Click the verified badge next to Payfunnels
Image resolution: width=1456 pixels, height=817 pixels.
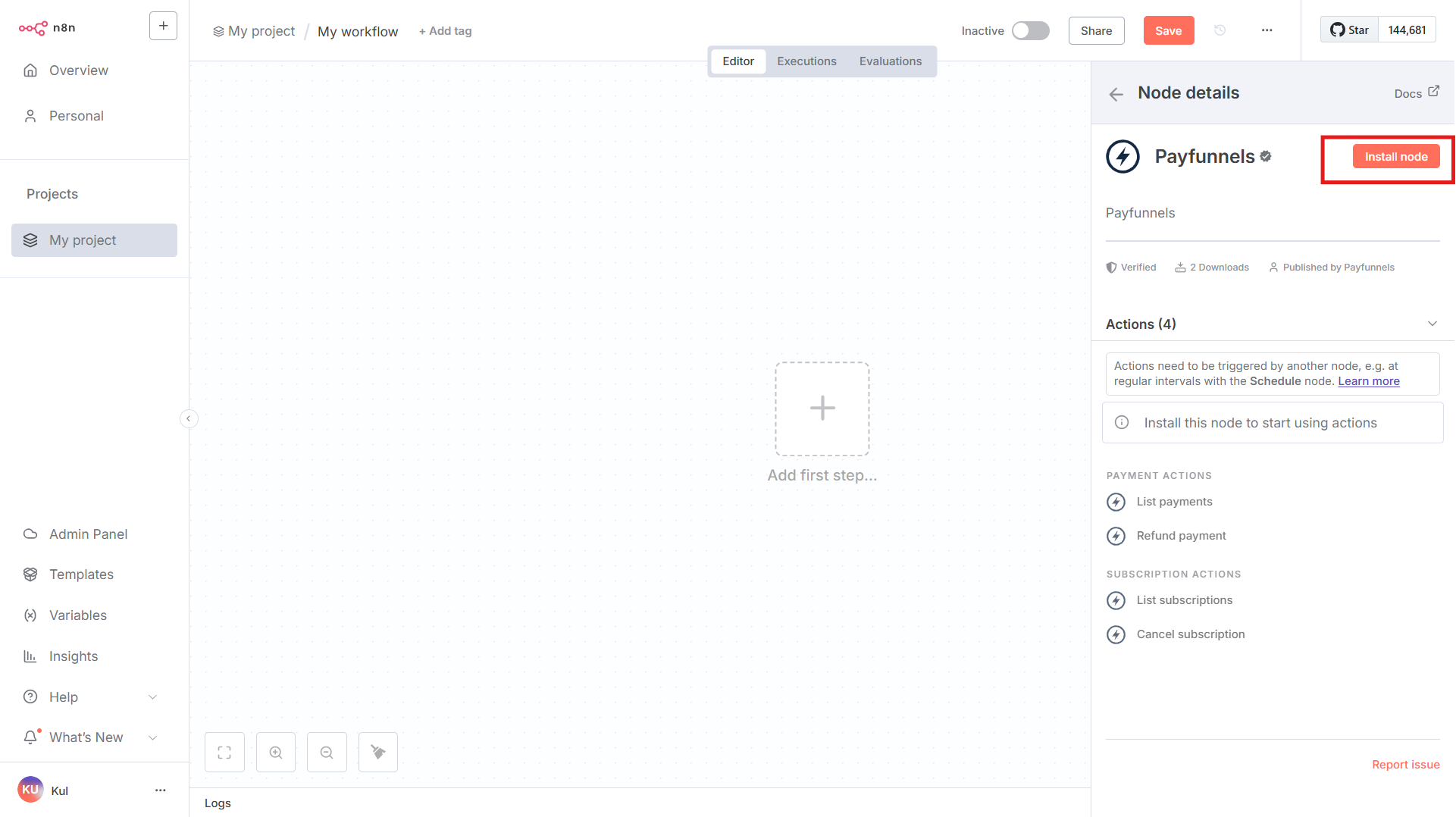[x=1266, y=157]
